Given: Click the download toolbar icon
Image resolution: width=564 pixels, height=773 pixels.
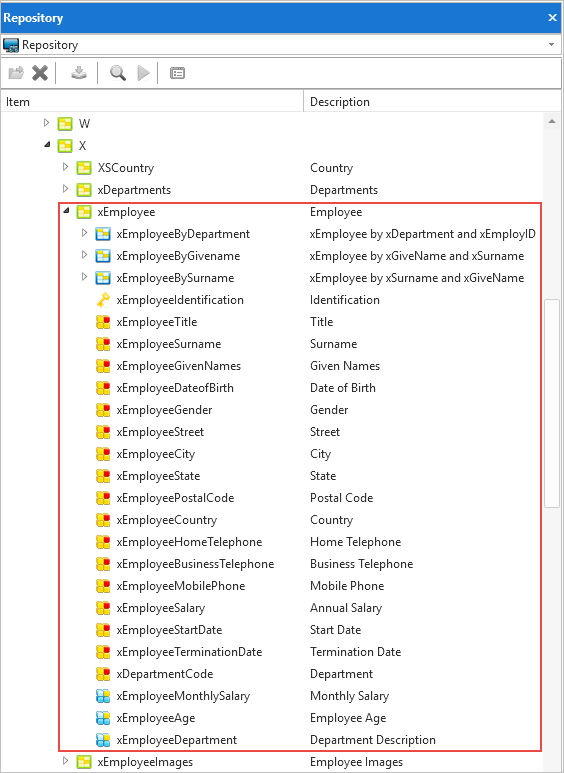Looking at the screenshot, I should [79, 73].
